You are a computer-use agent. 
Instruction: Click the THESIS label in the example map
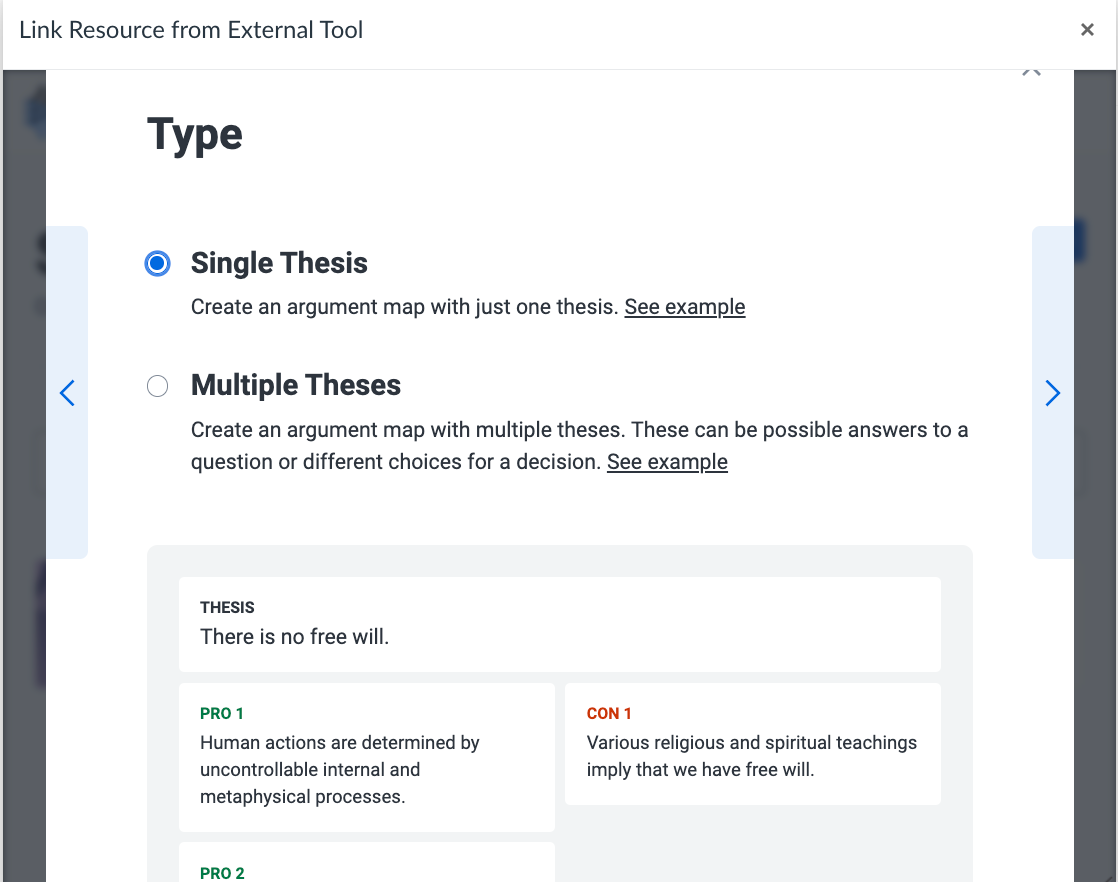[x=227, y=607]
